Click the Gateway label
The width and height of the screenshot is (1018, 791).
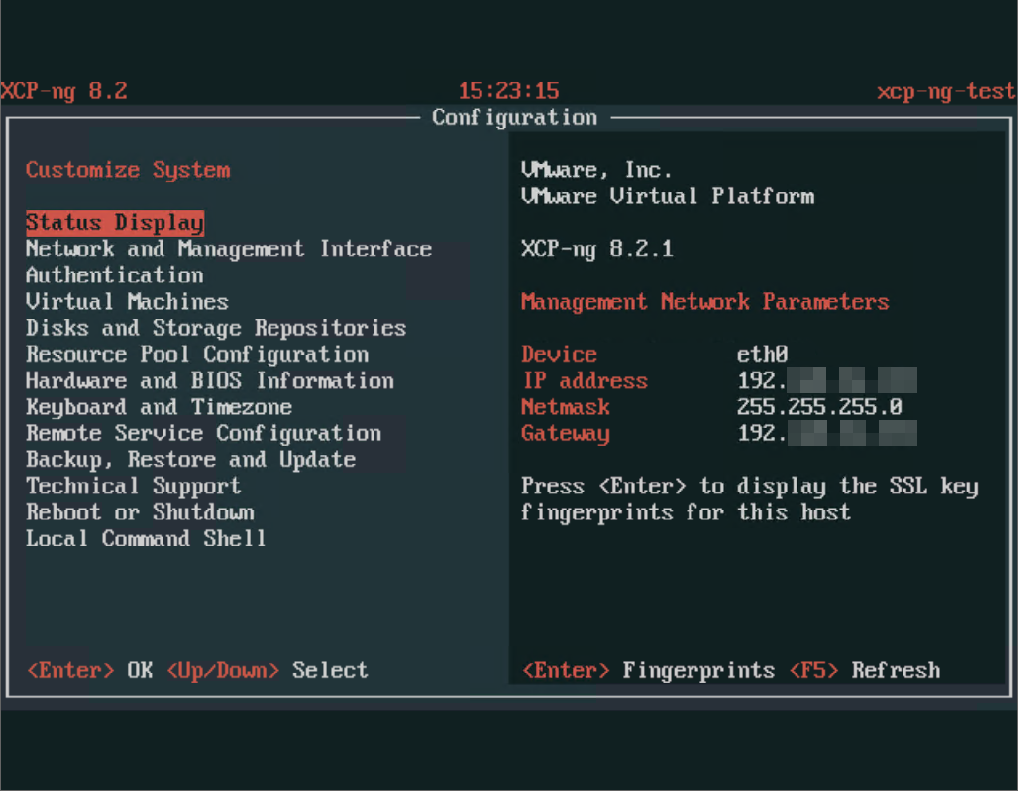(x=565, y=434)
